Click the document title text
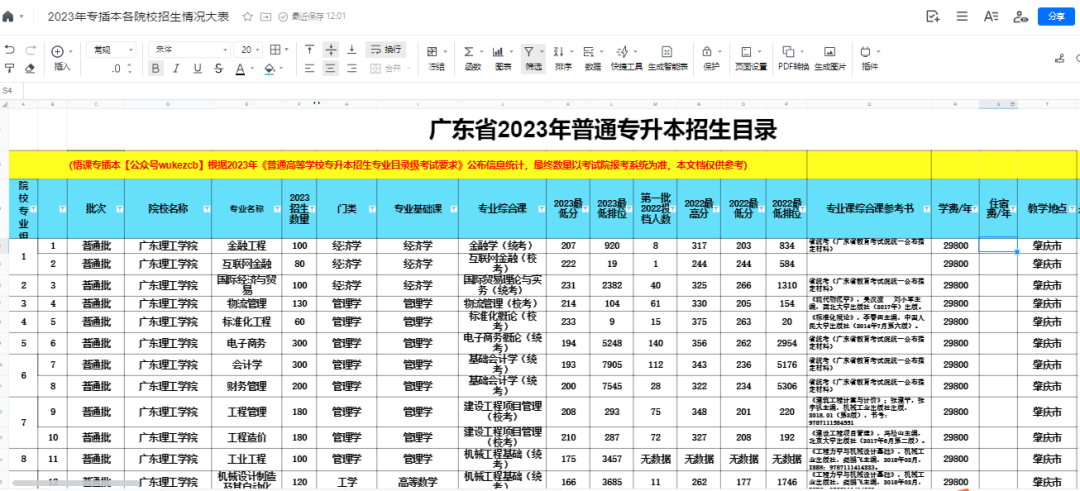The height and width of the screenshot is (491, 1080). coord(138,17)
